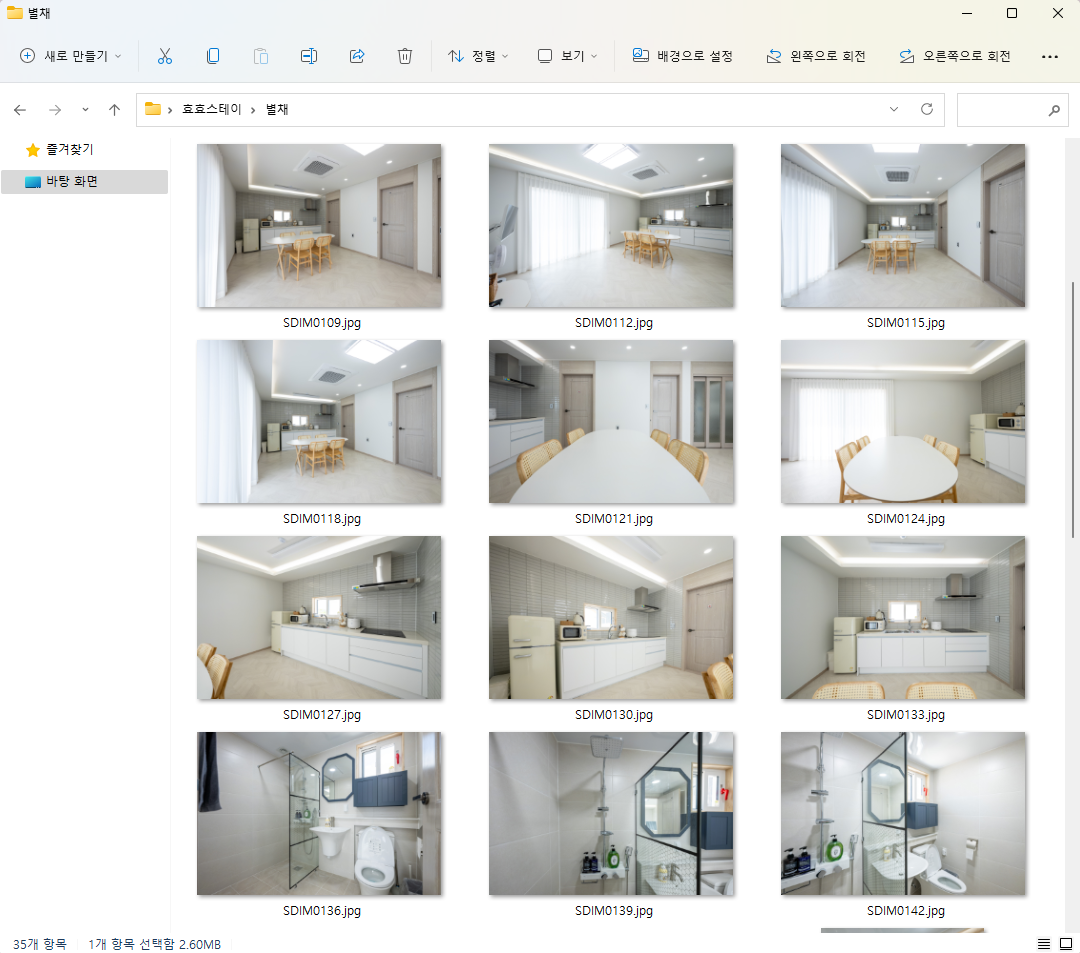Click the Rename icon

coord(309,56)
